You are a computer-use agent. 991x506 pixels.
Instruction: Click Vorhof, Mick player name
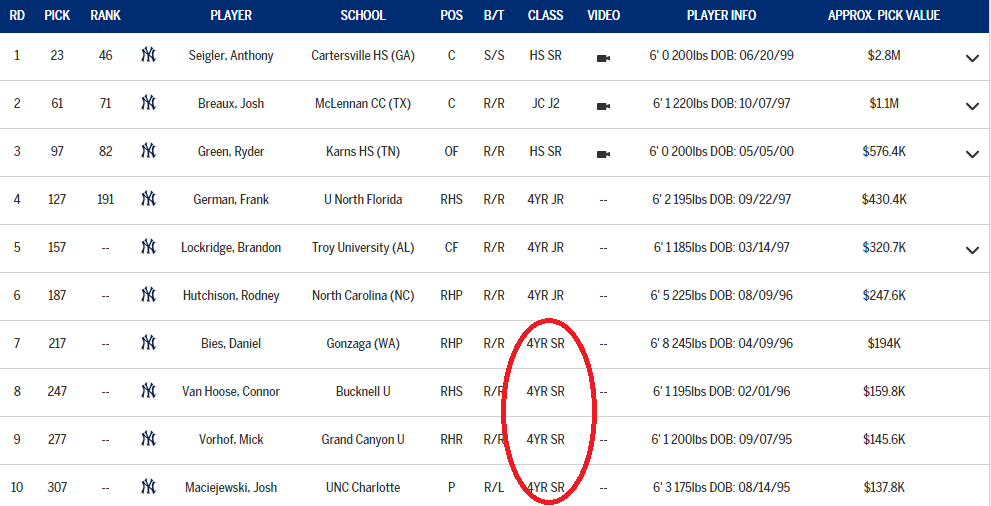(x=231, y=440)
